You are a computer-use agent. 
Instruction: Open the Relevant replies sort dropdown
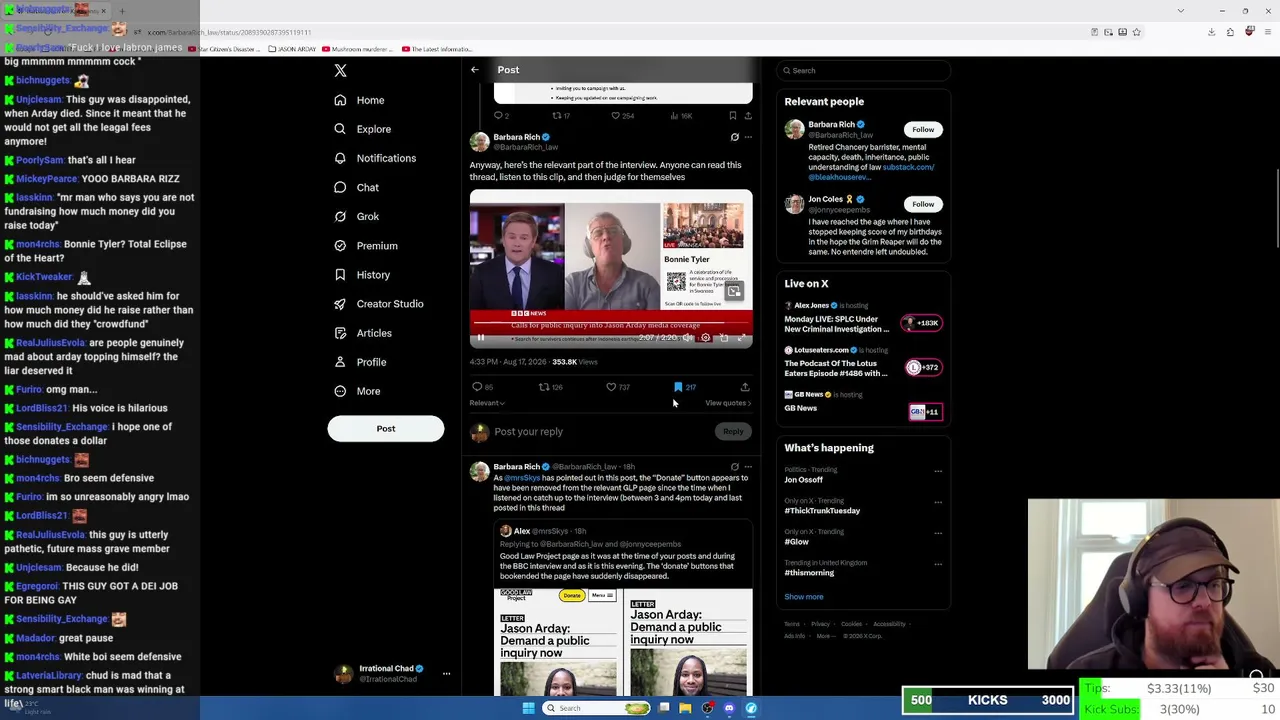487,403
